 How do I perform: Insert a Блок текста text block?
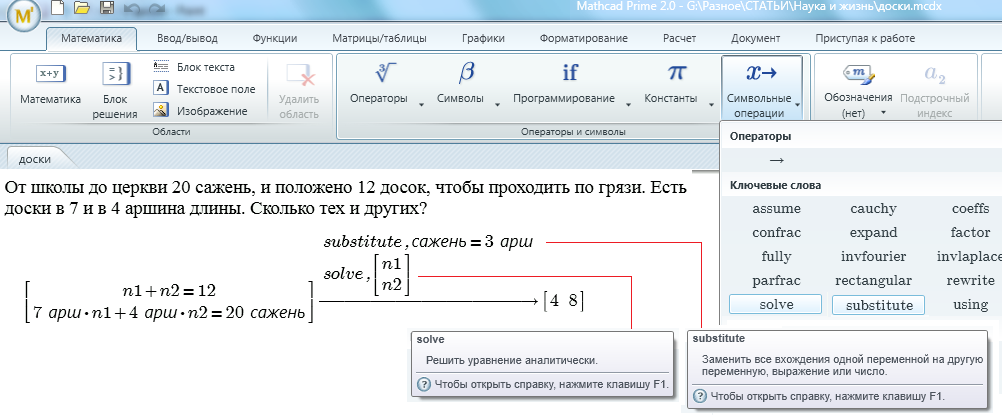click(194, 67)
